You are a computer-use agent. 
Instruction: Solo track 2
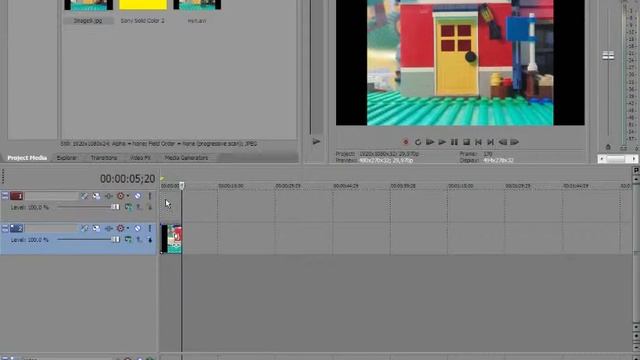tap(150, 229)
